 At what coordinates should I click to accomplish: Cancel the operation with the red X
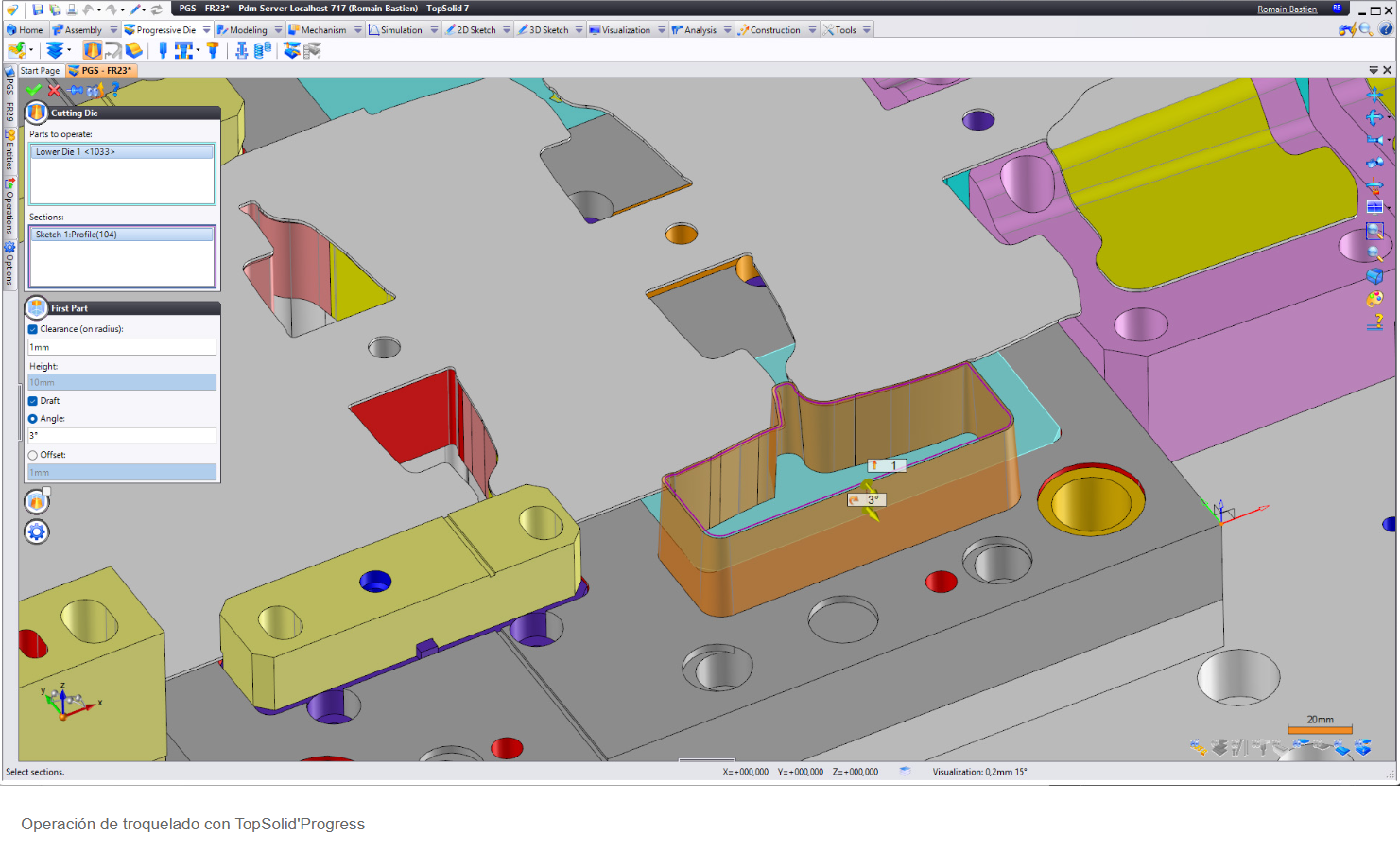coord(55,91)
